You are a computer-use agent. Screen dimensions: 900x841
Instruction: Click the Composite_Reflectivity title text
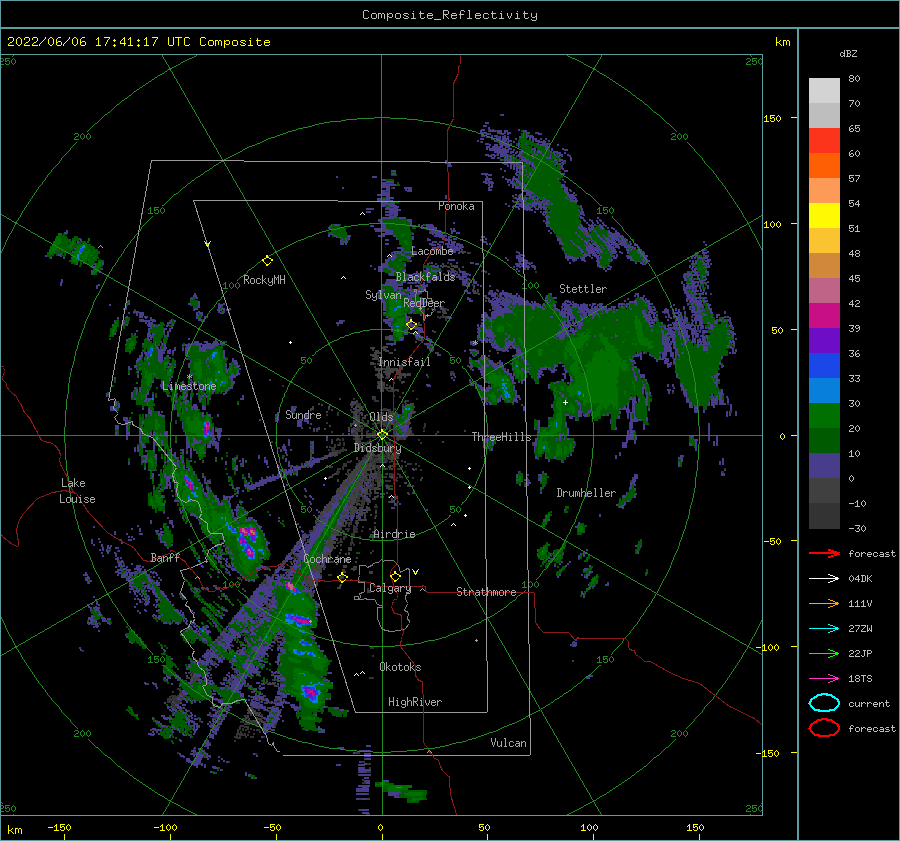(x=450, y=15)
